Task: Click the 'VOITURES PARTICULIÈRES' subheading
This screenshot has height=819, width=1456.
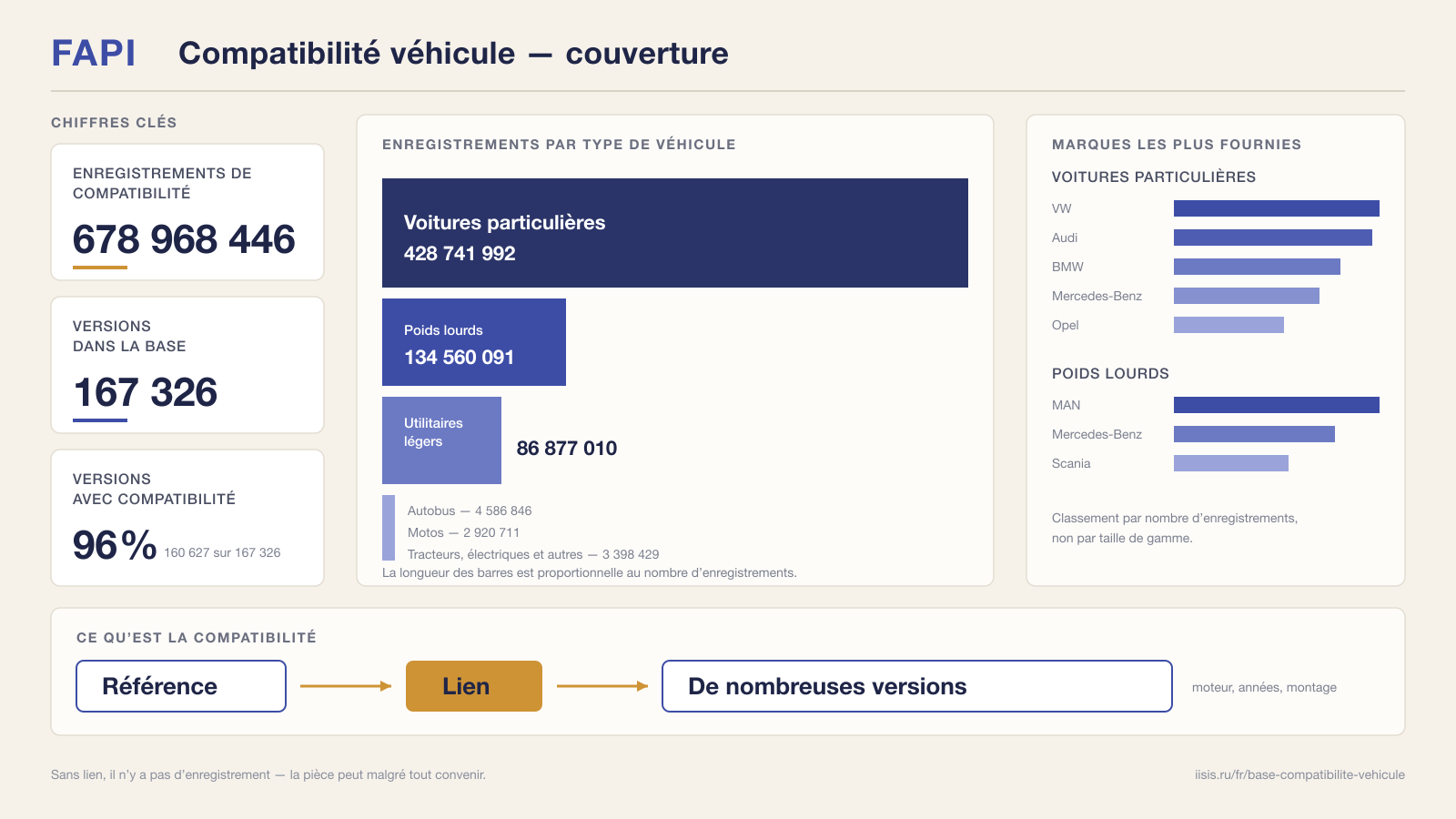Action: tap(1154, 177)
